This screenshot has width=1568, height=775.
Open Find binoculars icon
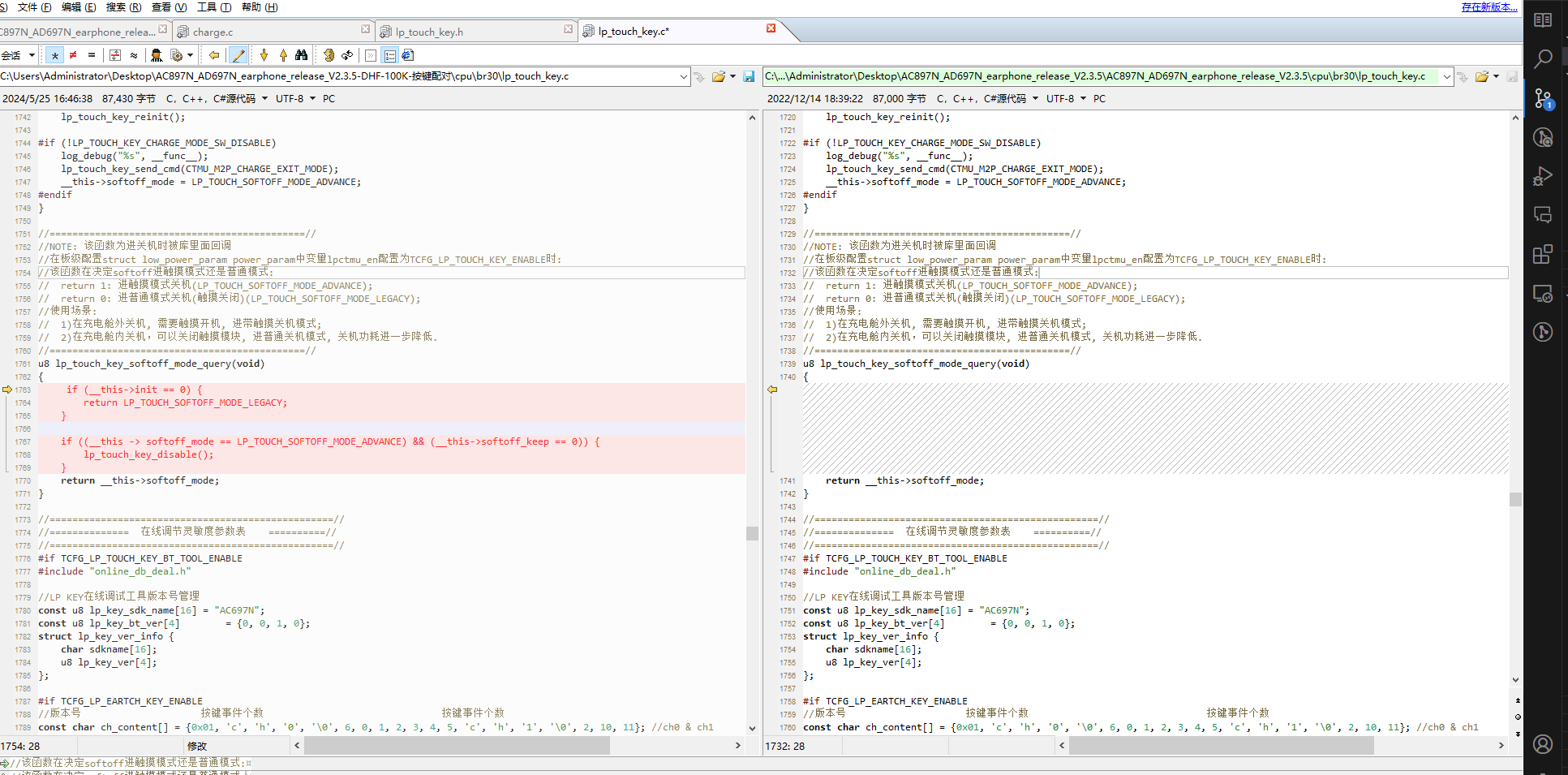point(302,55)
